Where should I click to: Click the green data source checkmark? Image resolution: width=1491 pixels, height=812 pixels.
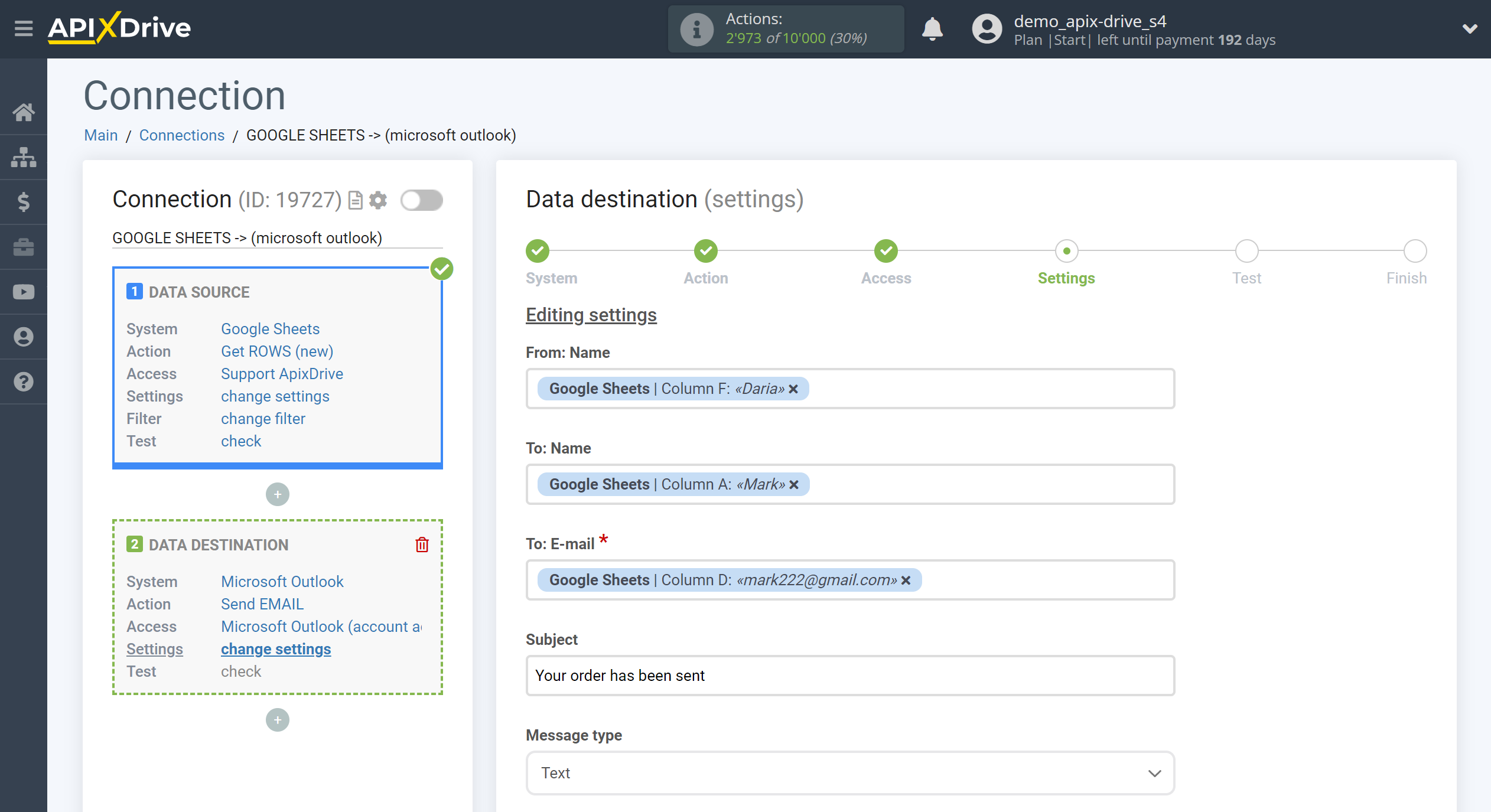[442, 269]
